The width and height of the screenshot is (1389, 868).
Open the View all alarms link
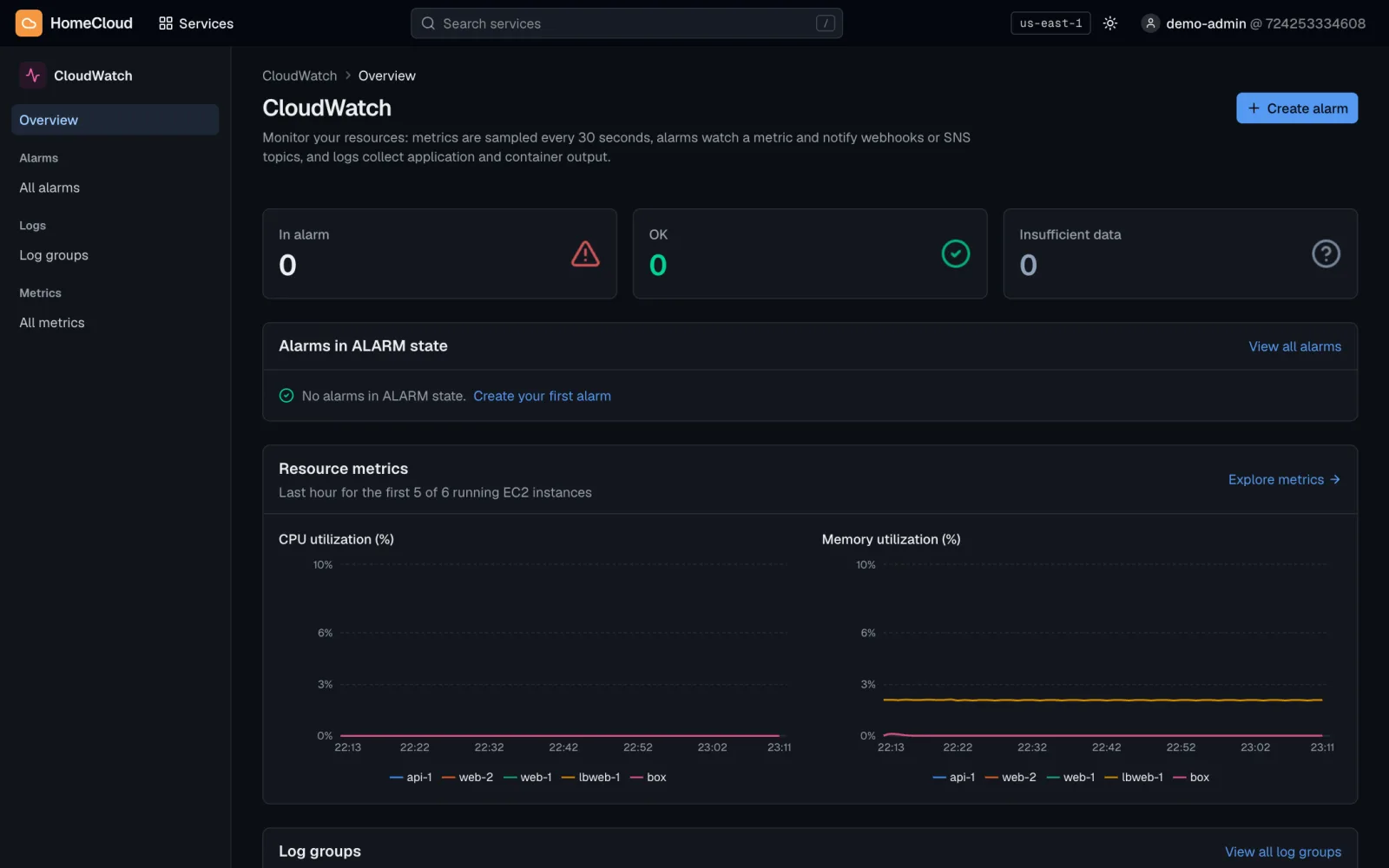[1294, 346]
